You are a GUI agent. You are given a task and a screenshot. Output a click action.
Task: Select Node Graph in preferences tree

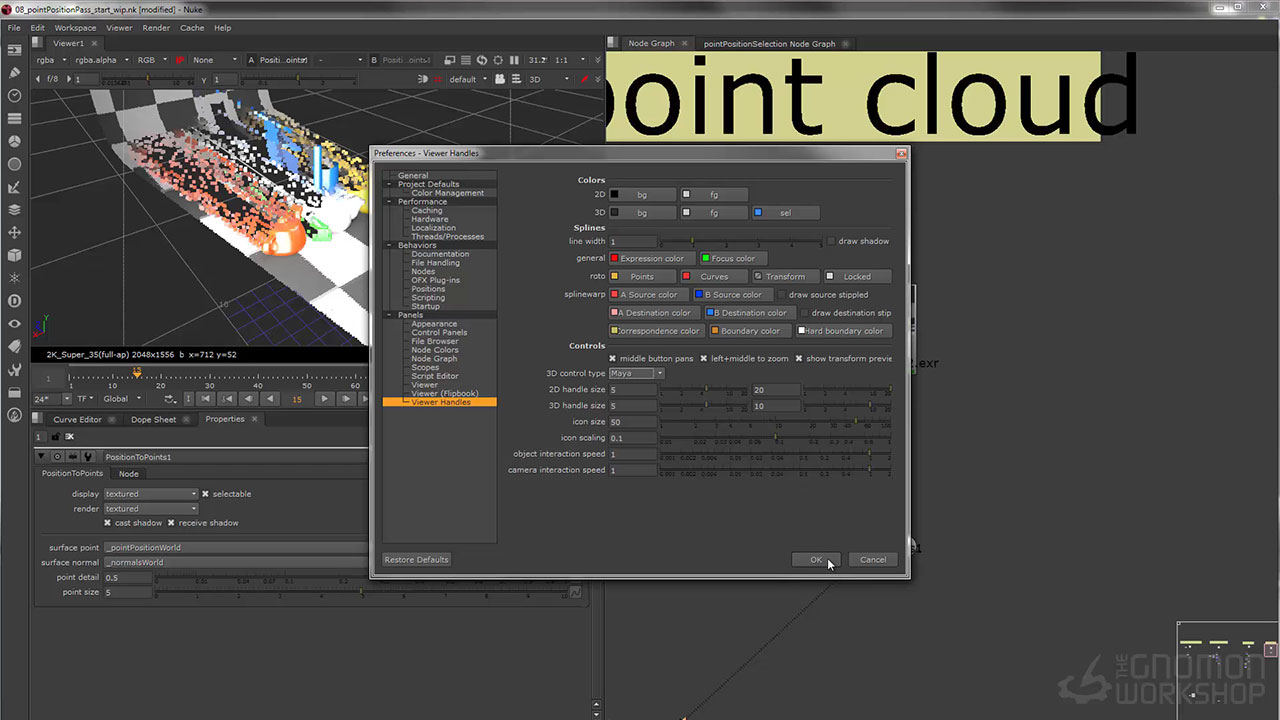point(434,359)
